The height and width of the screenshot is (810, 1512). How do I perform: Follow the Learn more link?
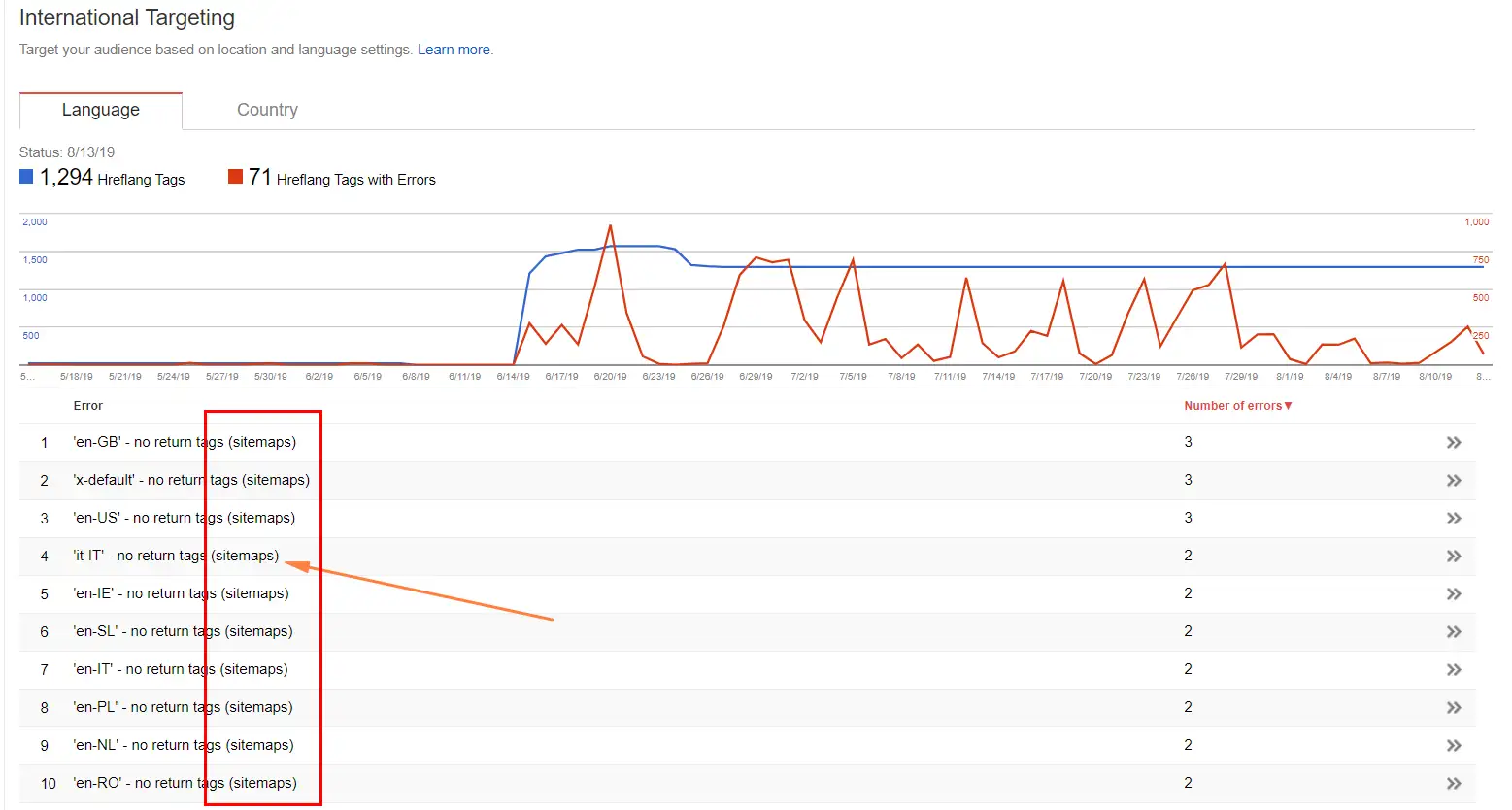point(454,50)
